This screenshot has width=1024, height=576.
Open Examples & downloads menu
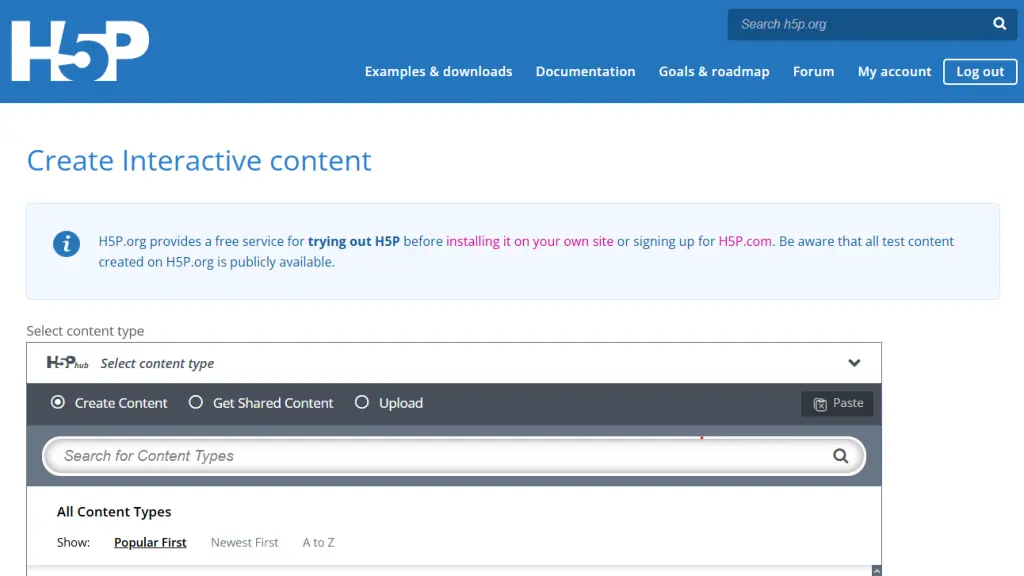438,71
